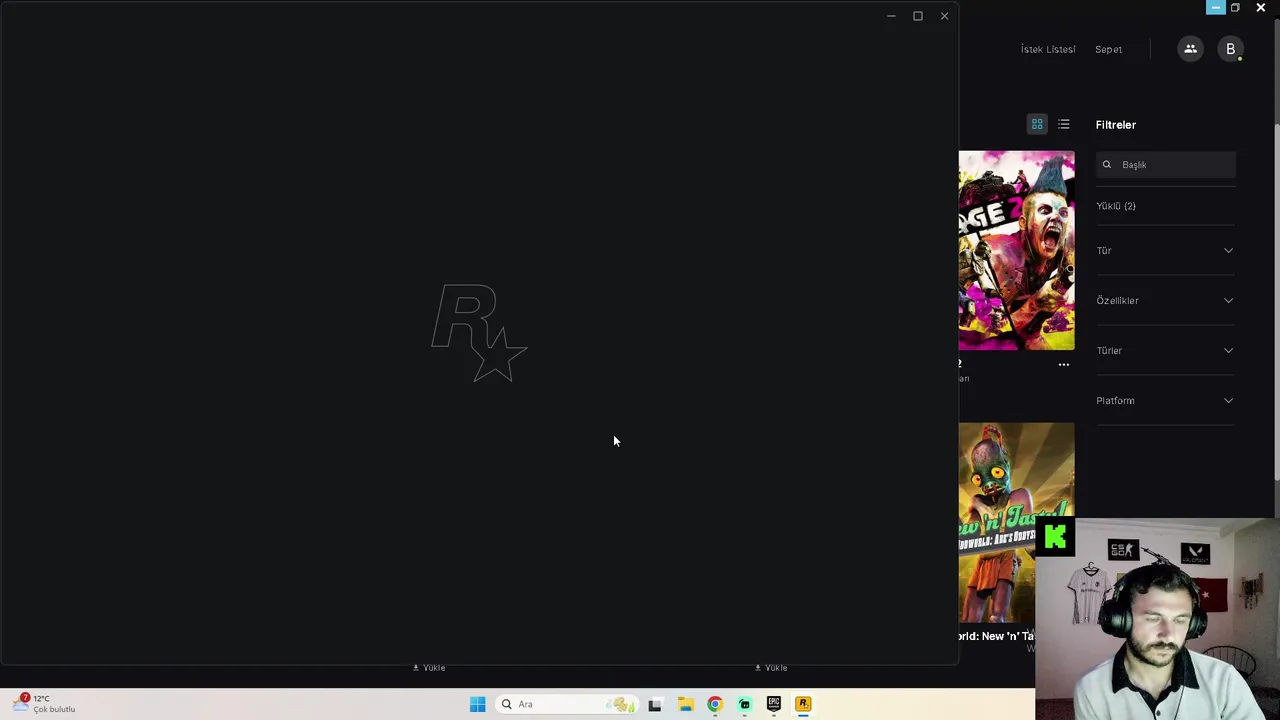Viewport: 1280px width, 720px height.
Task: Click the right Yükle install button
Action: (x=771, y=667)
